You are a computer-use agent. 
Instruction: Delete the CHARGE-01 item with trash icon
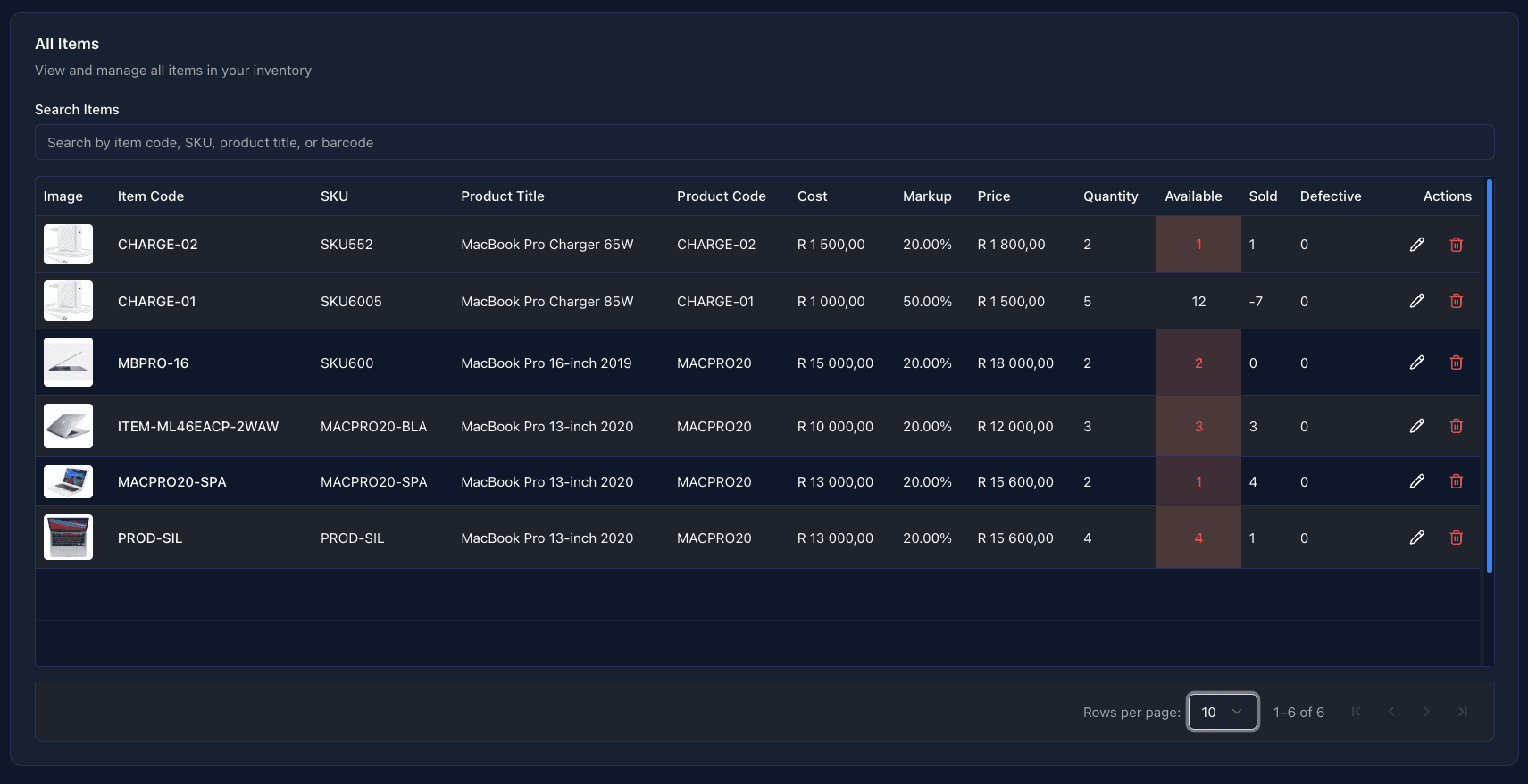[x=1456, y=301]
